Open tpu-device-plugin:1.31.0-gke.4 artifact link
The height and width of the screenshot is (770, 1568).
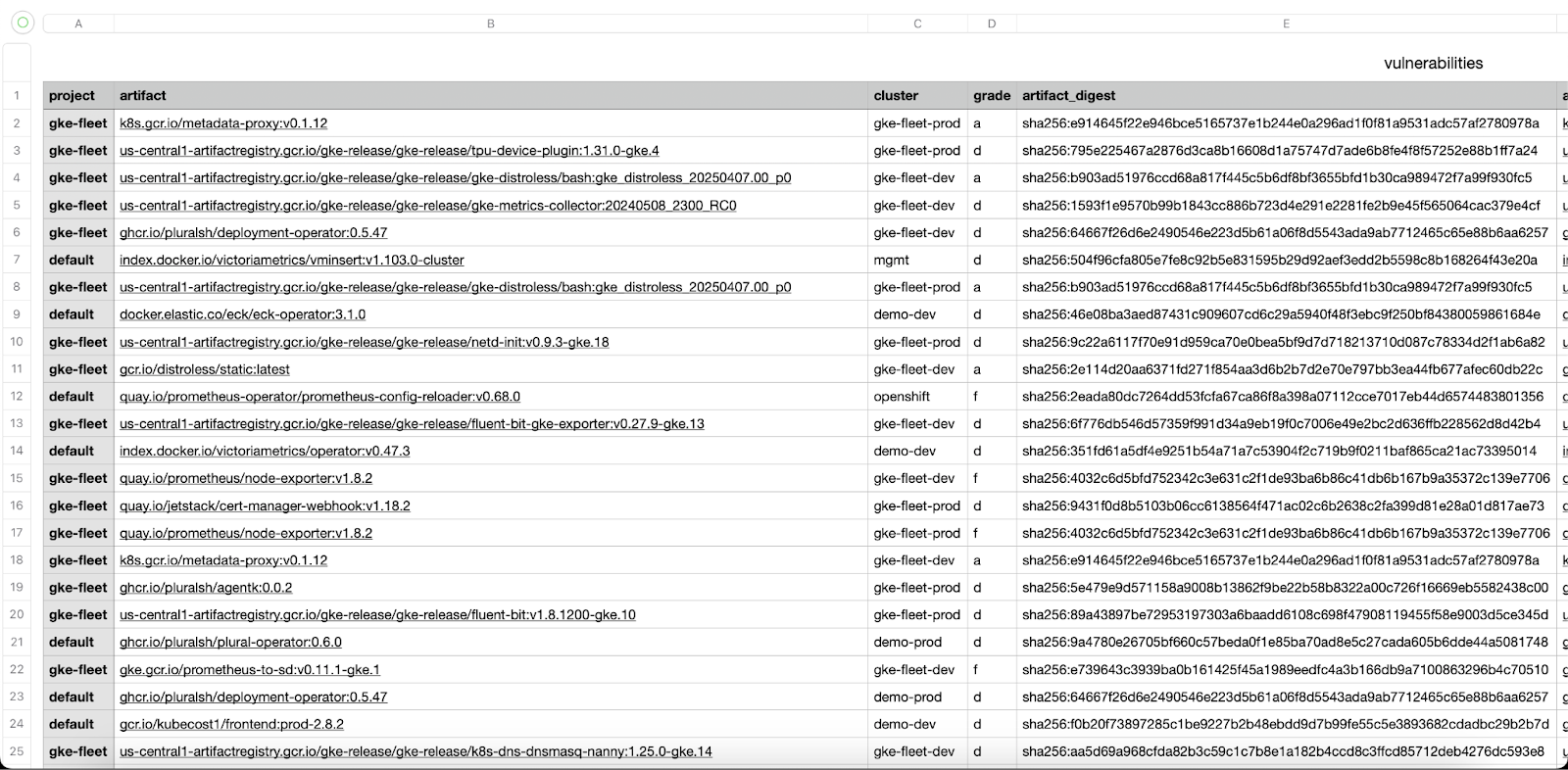389,151
